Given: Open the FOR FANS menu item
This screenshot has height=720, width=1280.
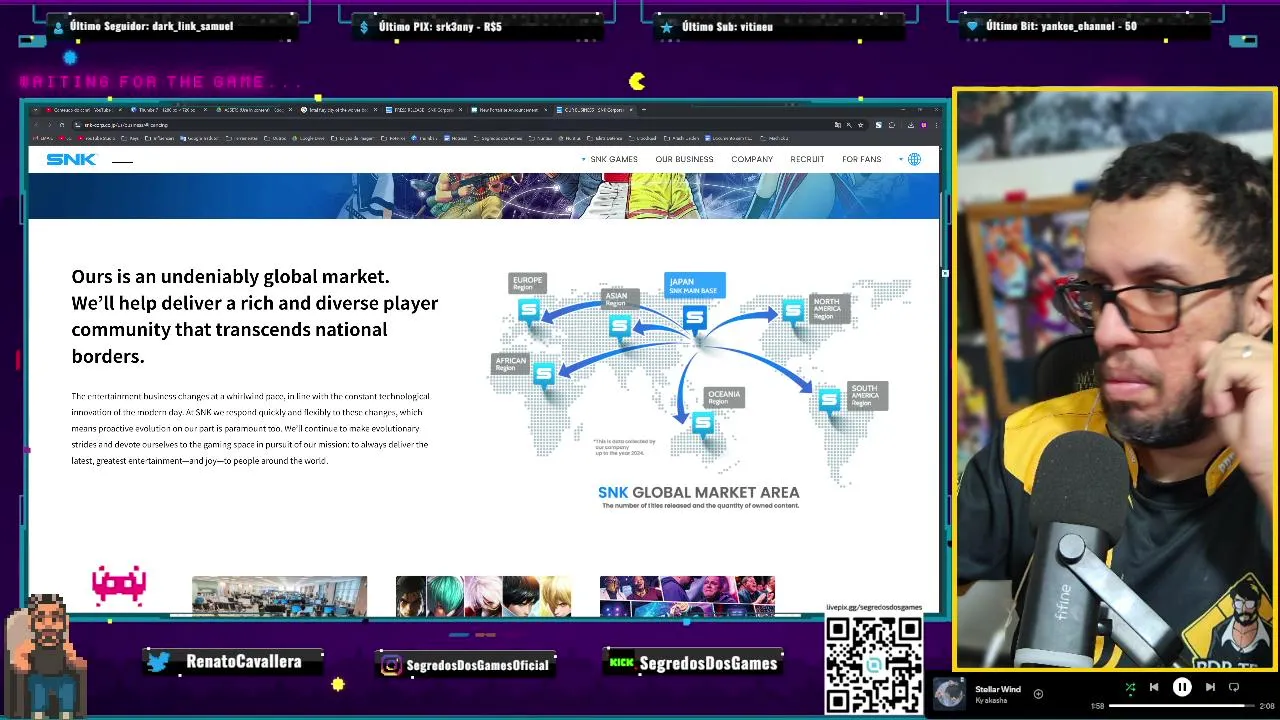Looking at the screenshot, I should pos(861,159).
